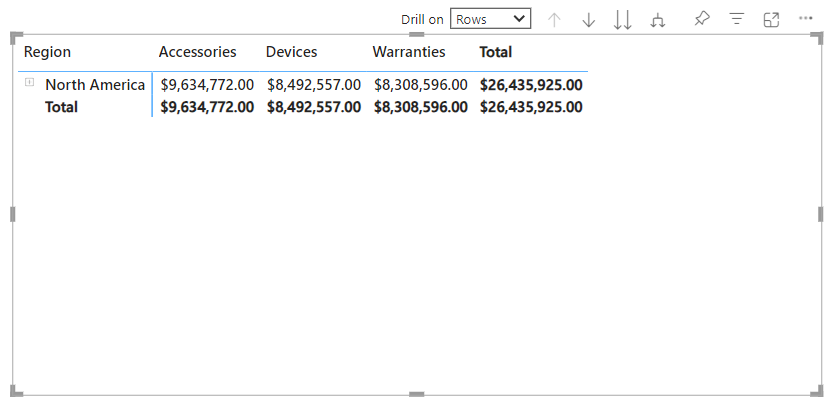Select the Total row label
Viewport: 834px width, 404px height.
click(61, 107)
